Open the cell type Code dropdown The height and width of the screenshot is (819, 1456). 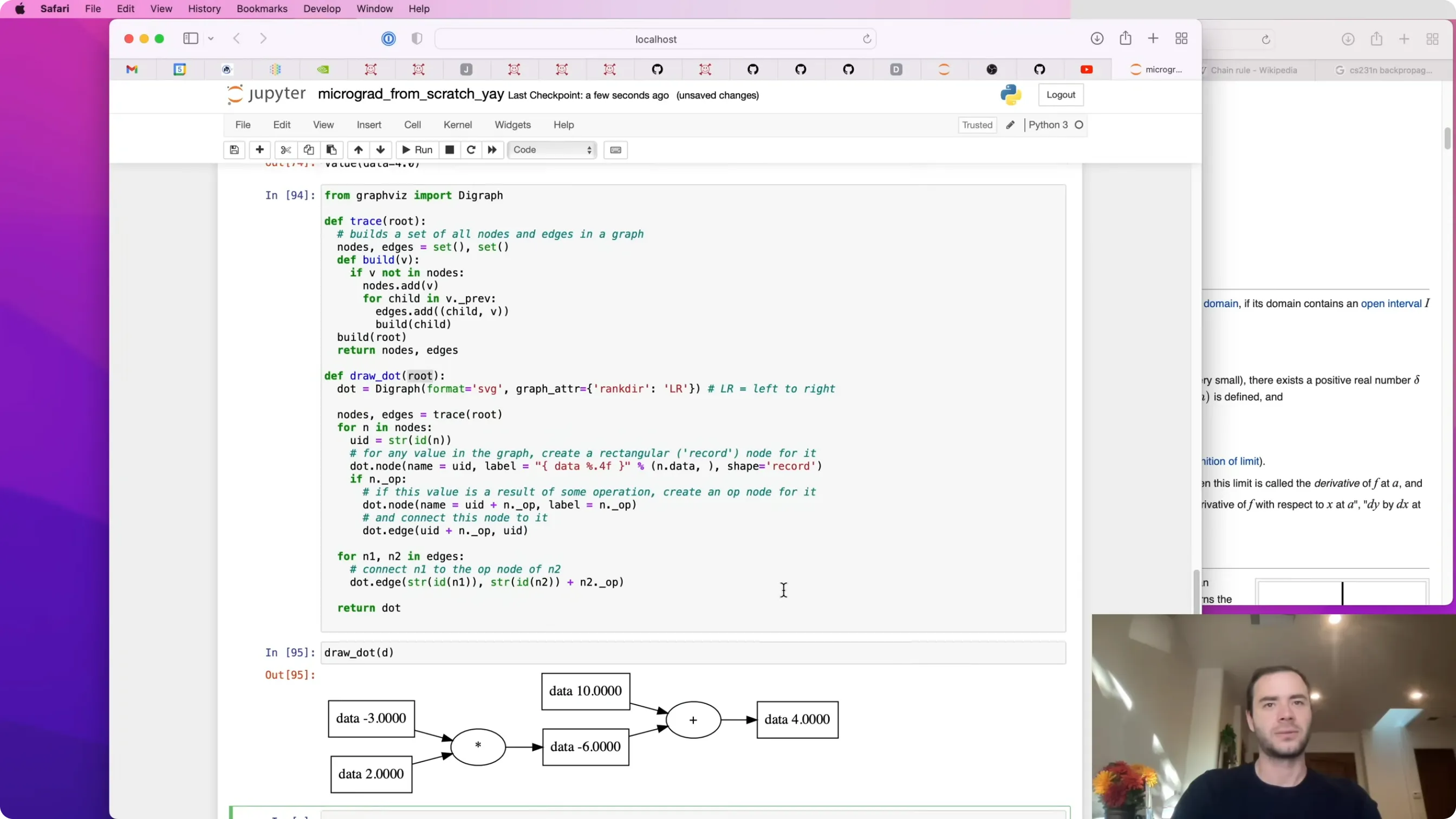pos(551,150)
